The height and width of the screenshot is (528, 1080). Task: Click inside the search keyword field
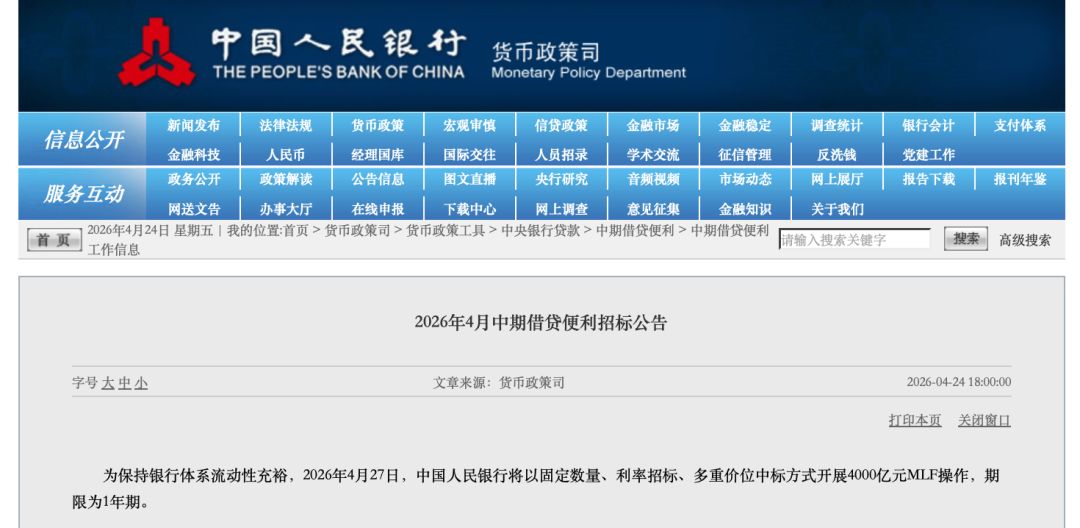click(x=855, y=240)
